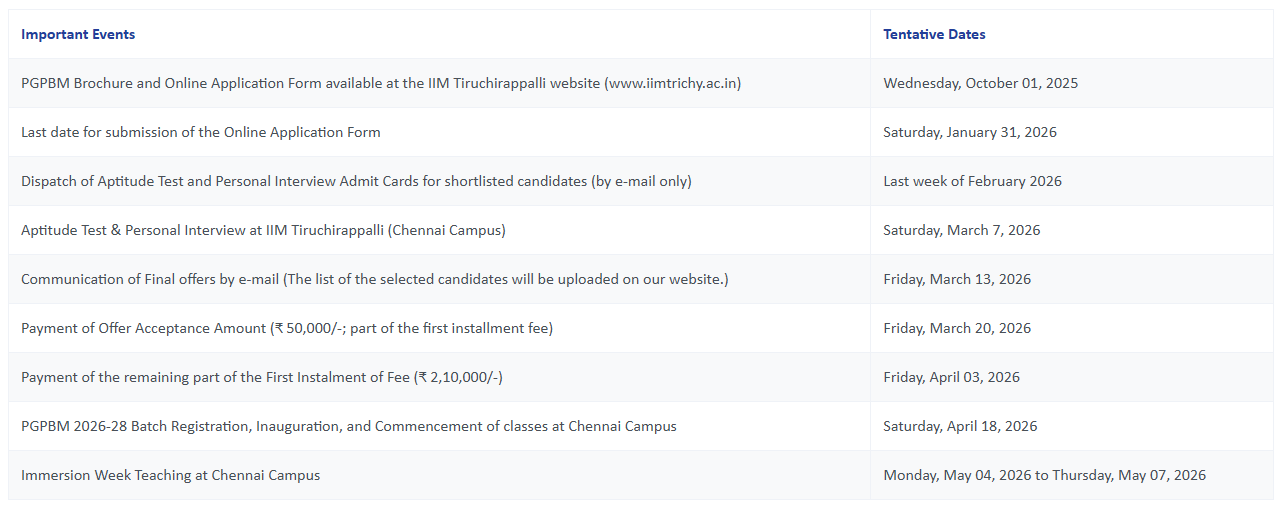Click the Immersion Week Teaching row
The height and width of the screenshot is (515, 1285).
point(641,475)
